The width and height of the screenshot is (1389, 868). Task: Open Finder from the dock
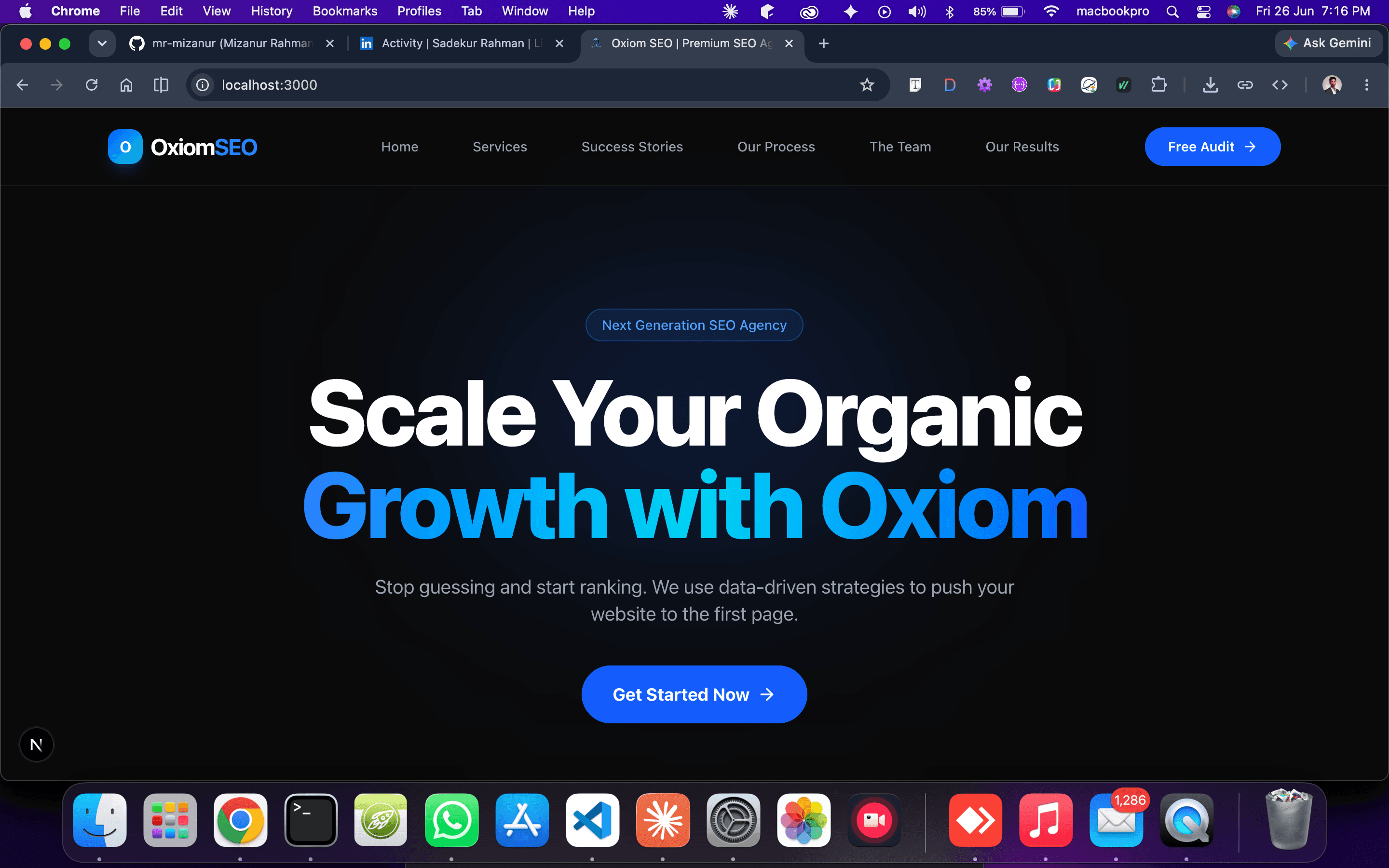click(100, 820)
